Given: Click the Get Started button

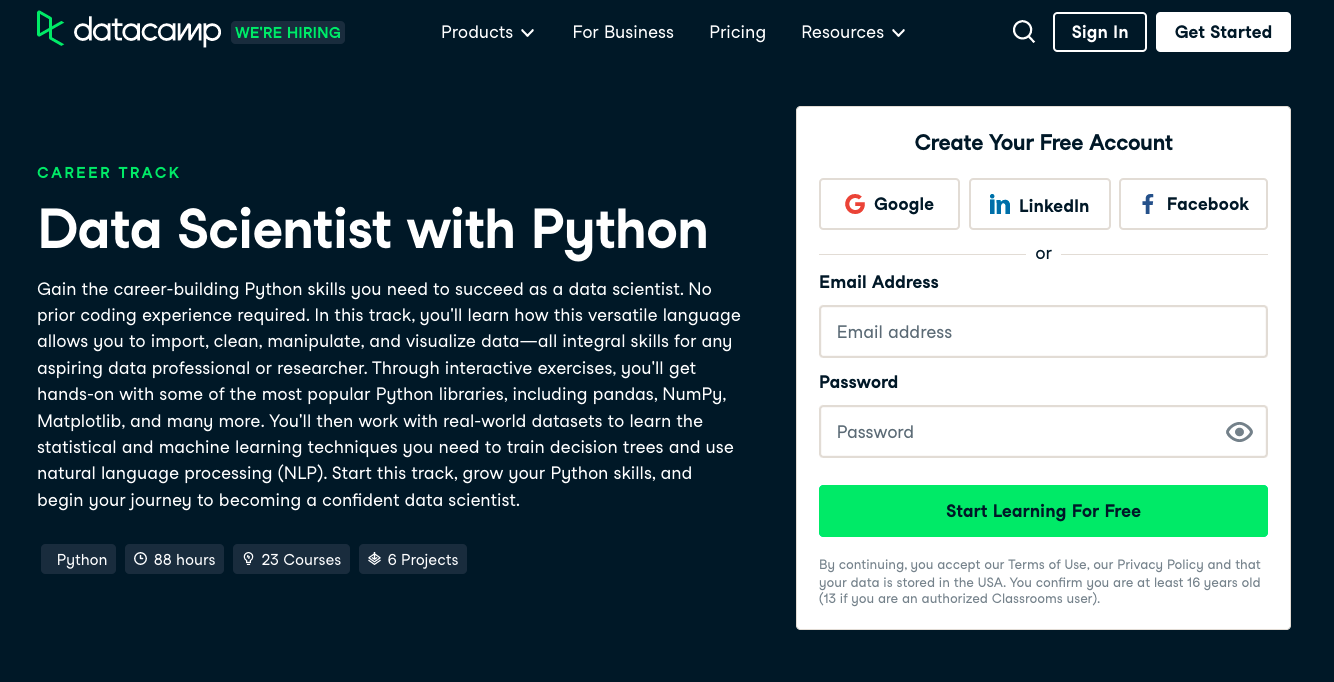Looking at the screenshot, I should click(1223, 32).
